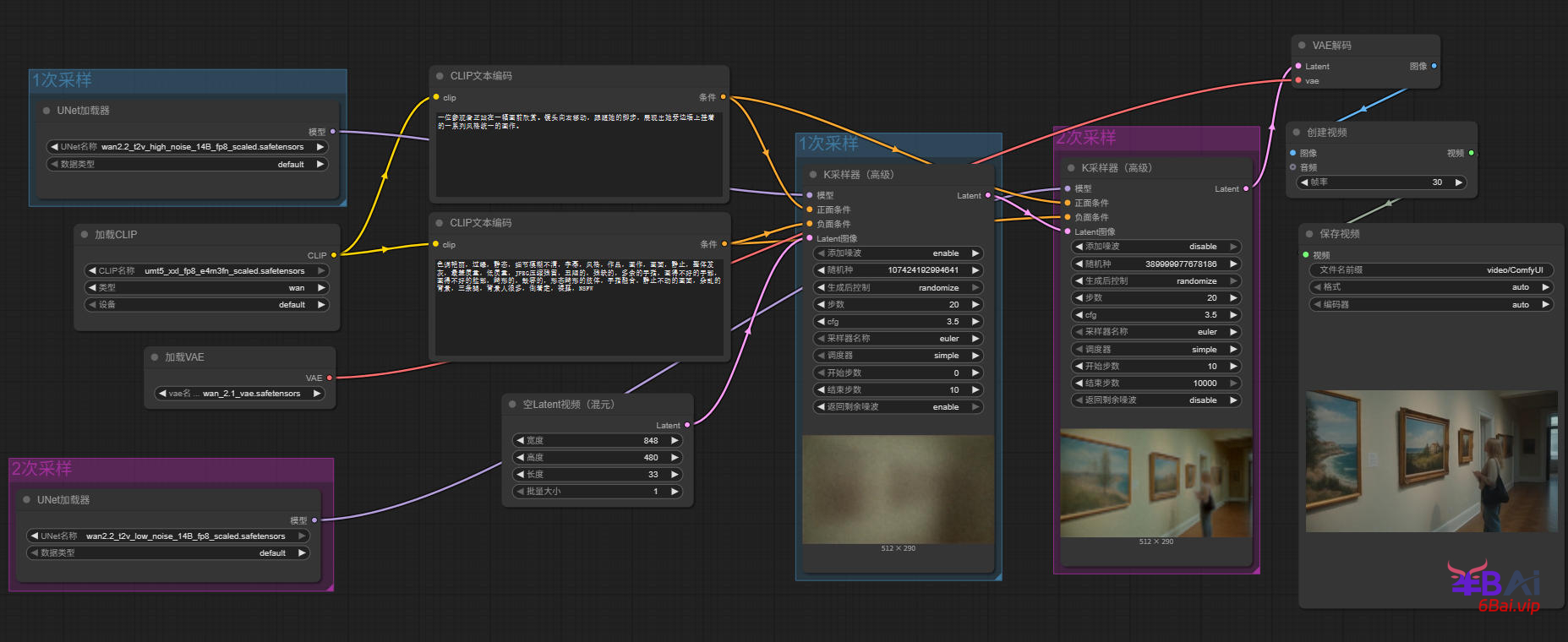Collapse the 加载CLIP node using its title dot
The height and width of the screenshot is (642, 1568).
click(85, 235)
